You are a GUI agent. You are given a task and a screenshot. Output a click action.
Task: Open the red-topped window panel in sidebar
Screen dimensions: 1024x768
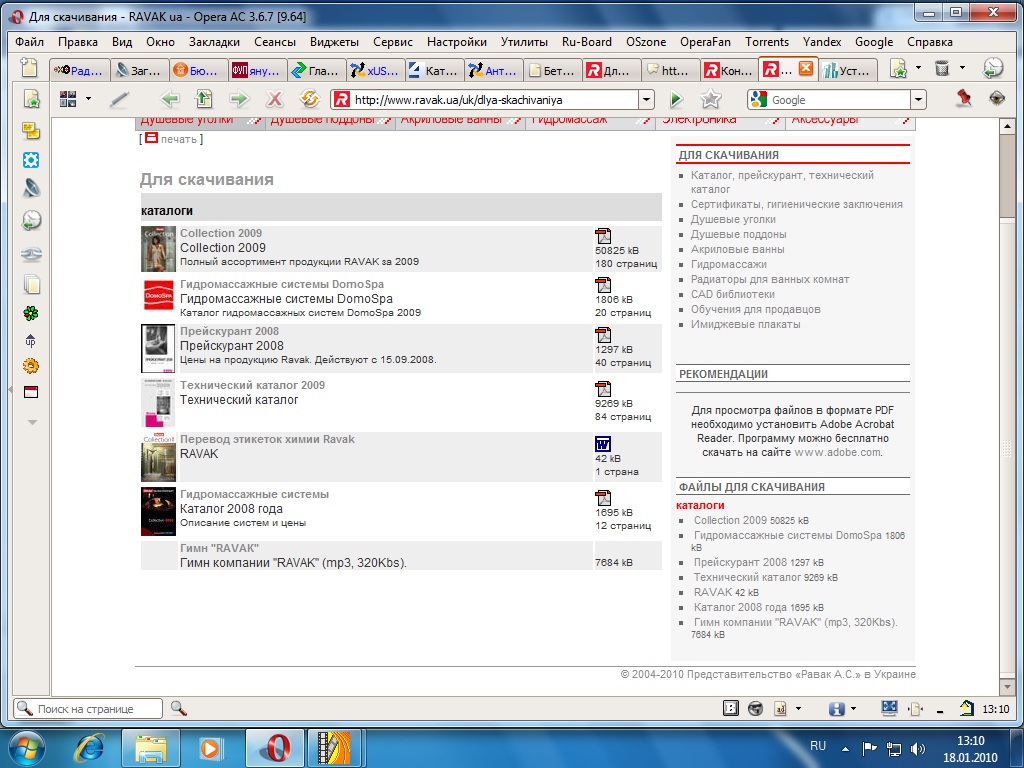click(31, 392)
